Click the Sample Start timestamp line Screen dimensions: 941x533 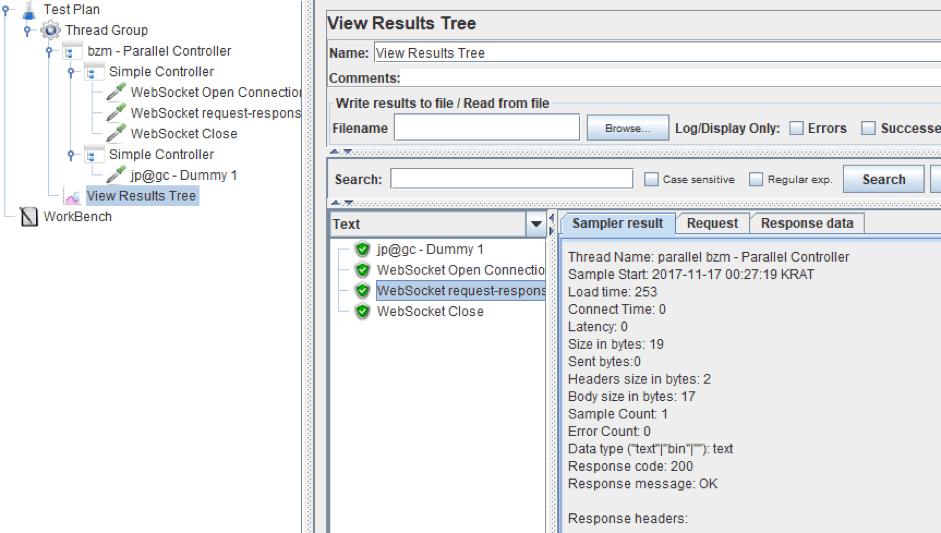pos(691,274)
